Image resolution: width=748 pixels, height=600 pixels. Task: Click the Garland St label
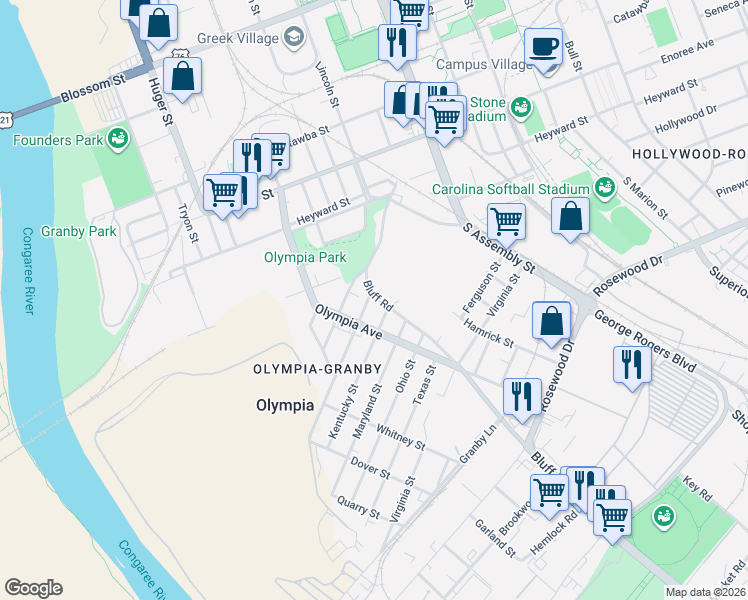coord(495,538)
